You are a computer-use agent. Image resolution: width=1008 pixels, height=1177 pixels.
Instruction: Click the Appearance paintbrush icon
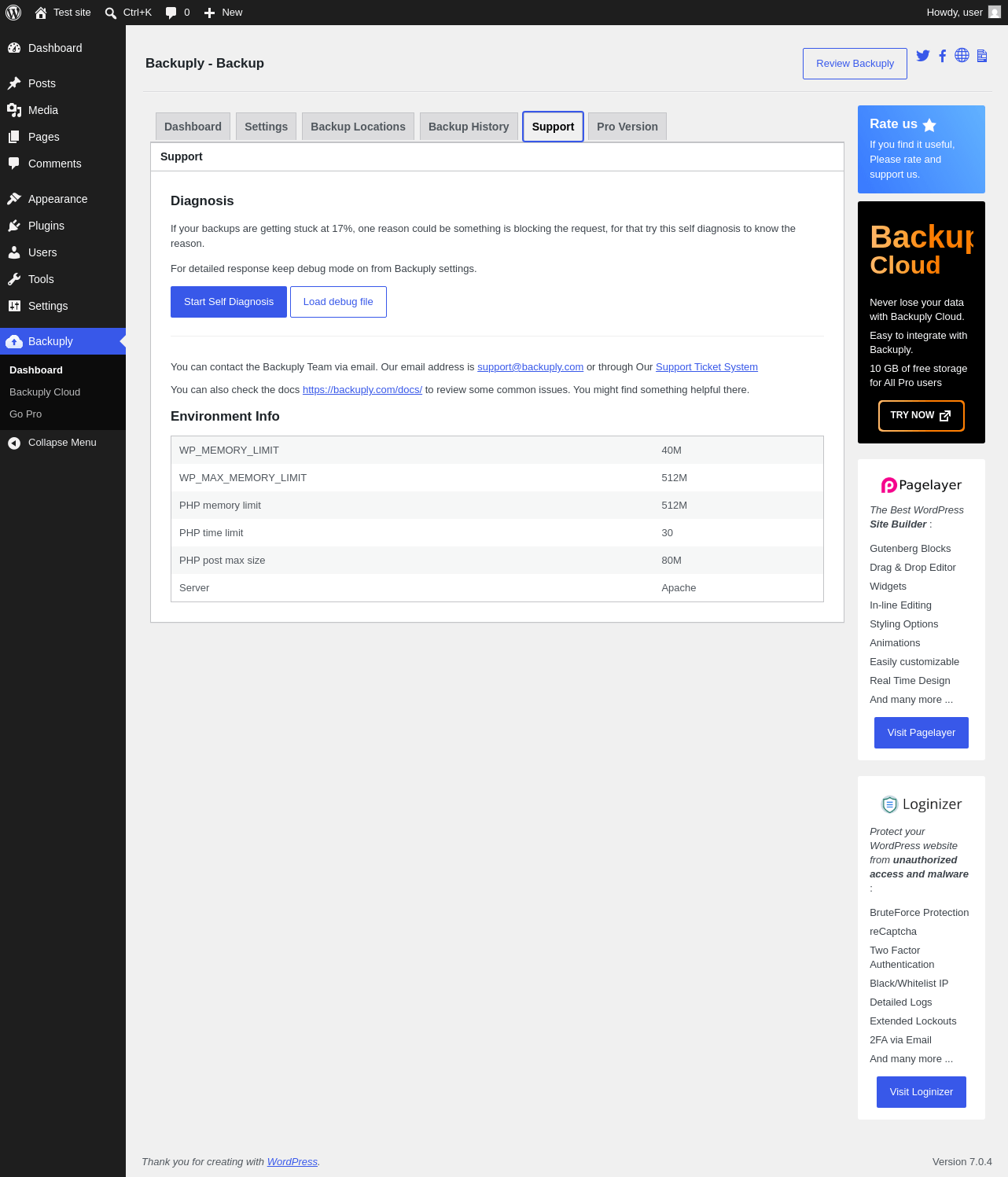pyautogui.click(x=14, y=199)
